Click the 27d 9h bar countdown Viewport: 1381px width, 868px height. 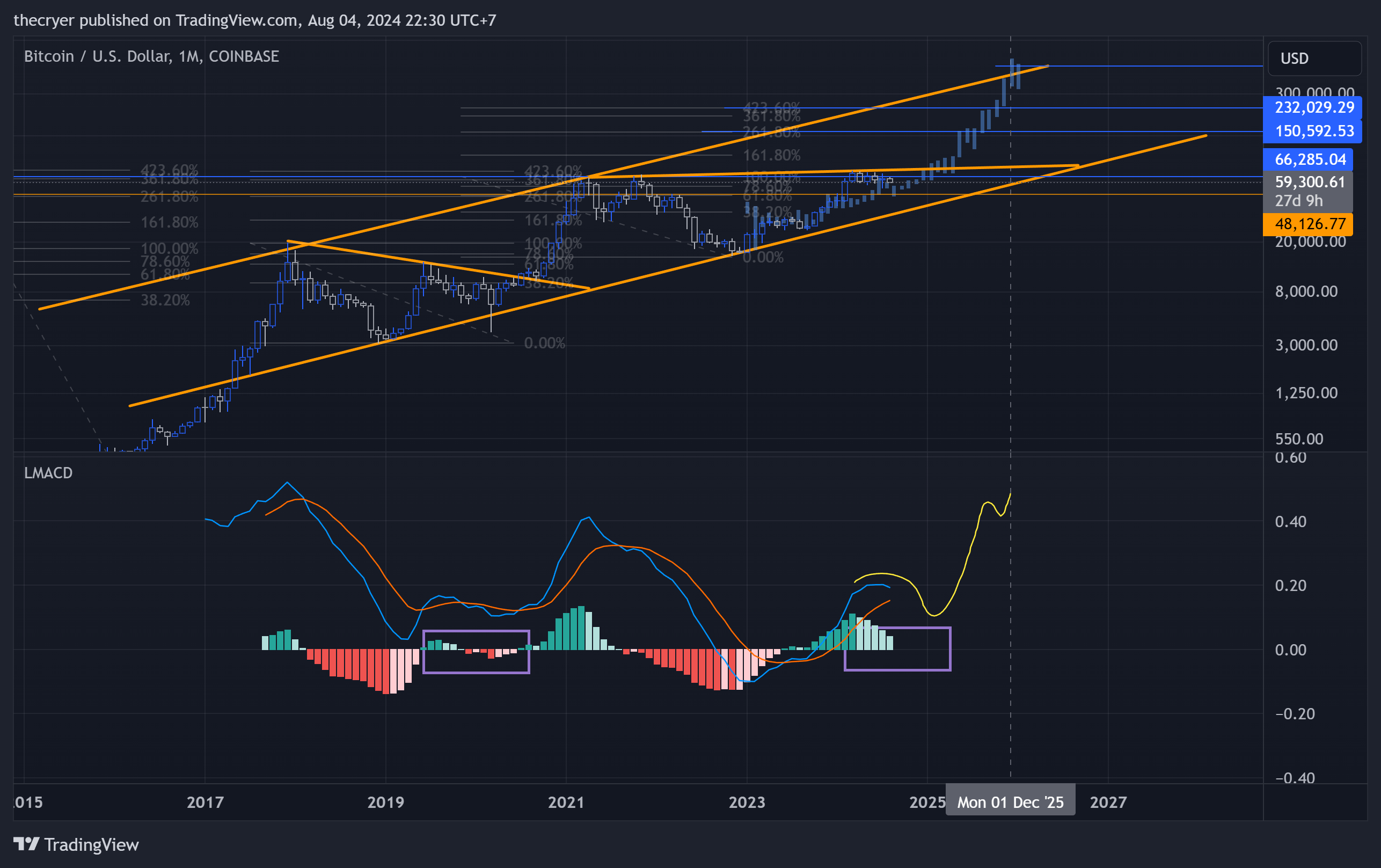[1298, 201]
